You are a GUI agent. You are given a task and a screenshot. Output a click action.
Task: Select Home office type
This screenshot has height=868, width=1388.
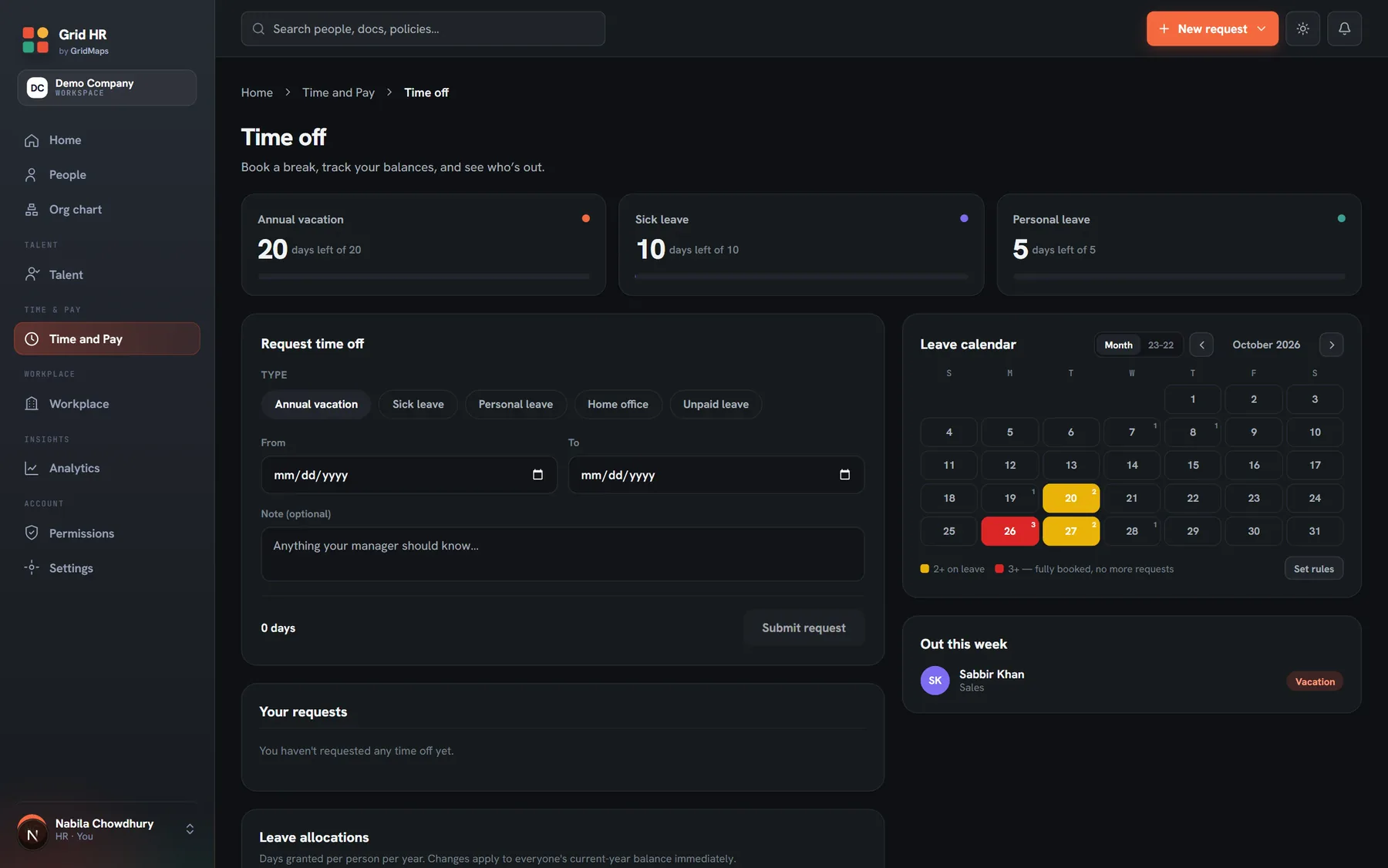(x=618, y=404)
